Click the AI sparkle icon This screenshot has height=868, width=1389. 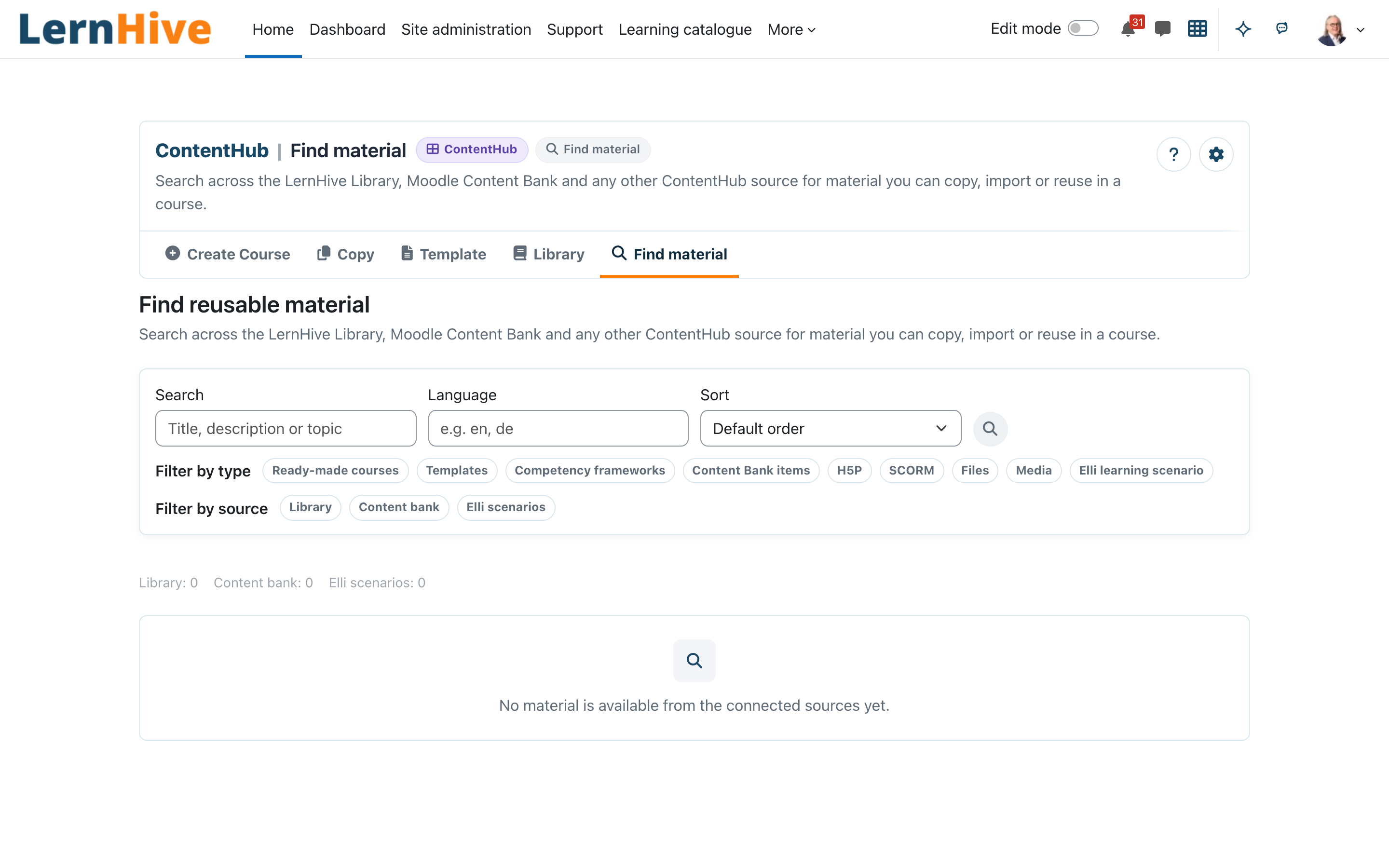(1243, 29)
